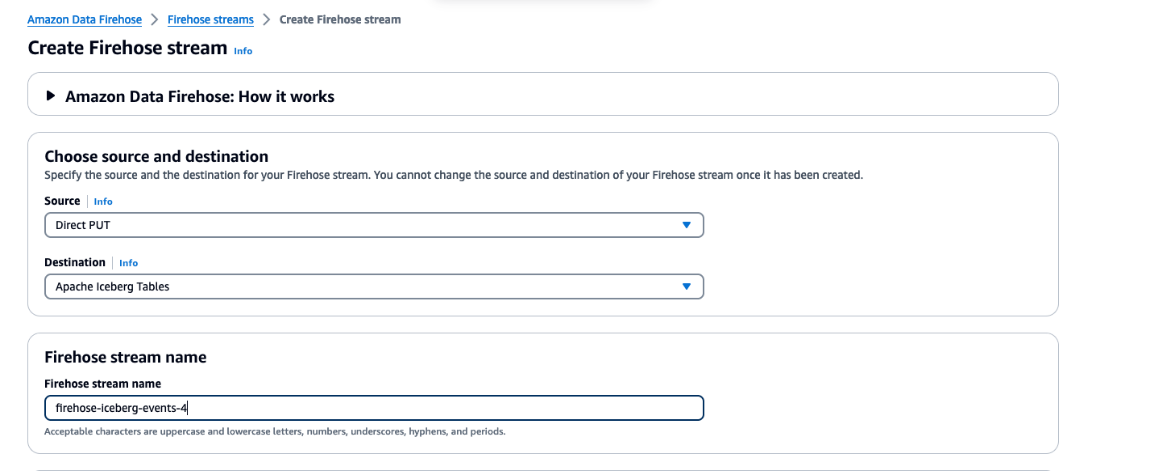The width and height of the screenshot is (1175, 471).
Task: Open the Info link next to Source
Action: pos(103,202)
